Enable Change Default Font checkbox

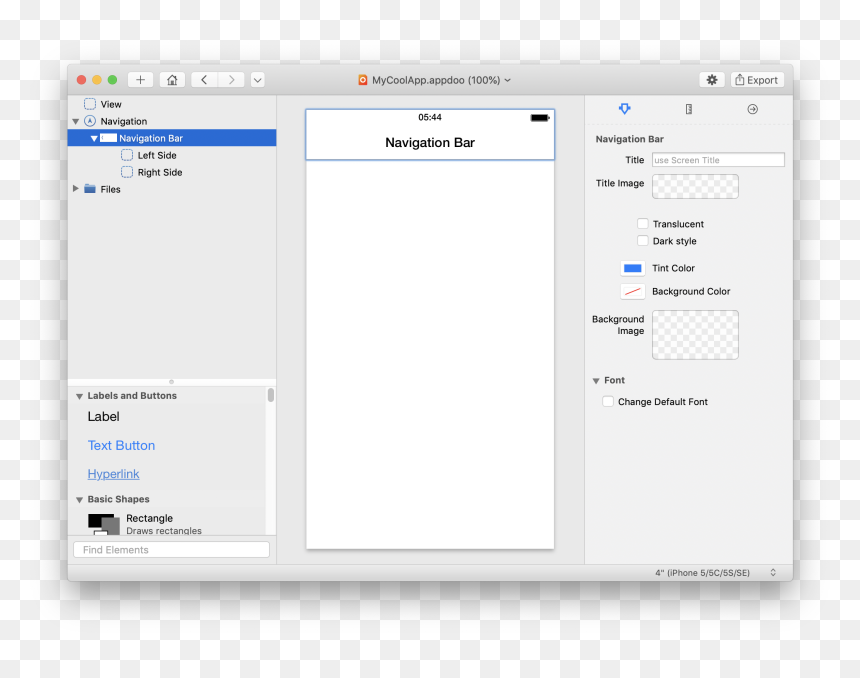pos(608,402)
